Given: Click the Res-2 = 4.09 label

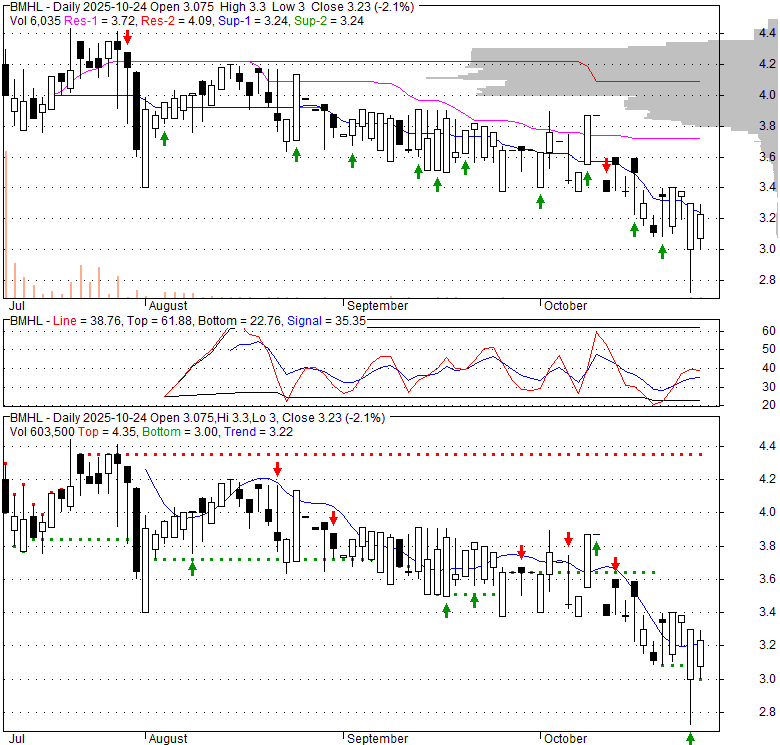Looking at the screenshot, I should click(178, 21).
